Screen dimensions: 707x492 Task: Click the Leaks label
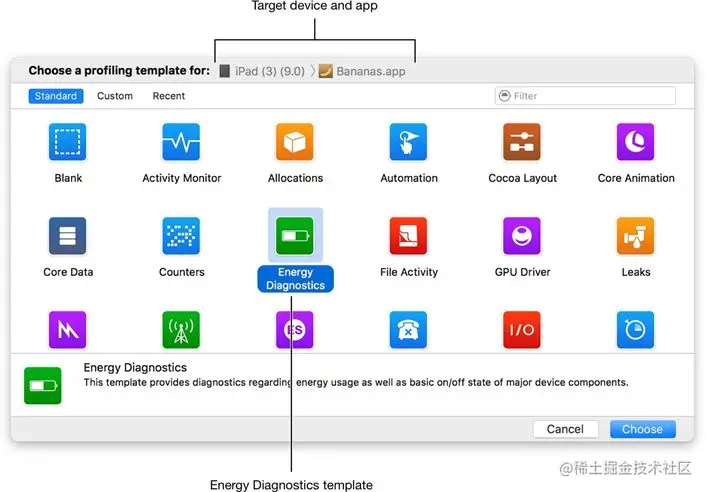[636, 272]
